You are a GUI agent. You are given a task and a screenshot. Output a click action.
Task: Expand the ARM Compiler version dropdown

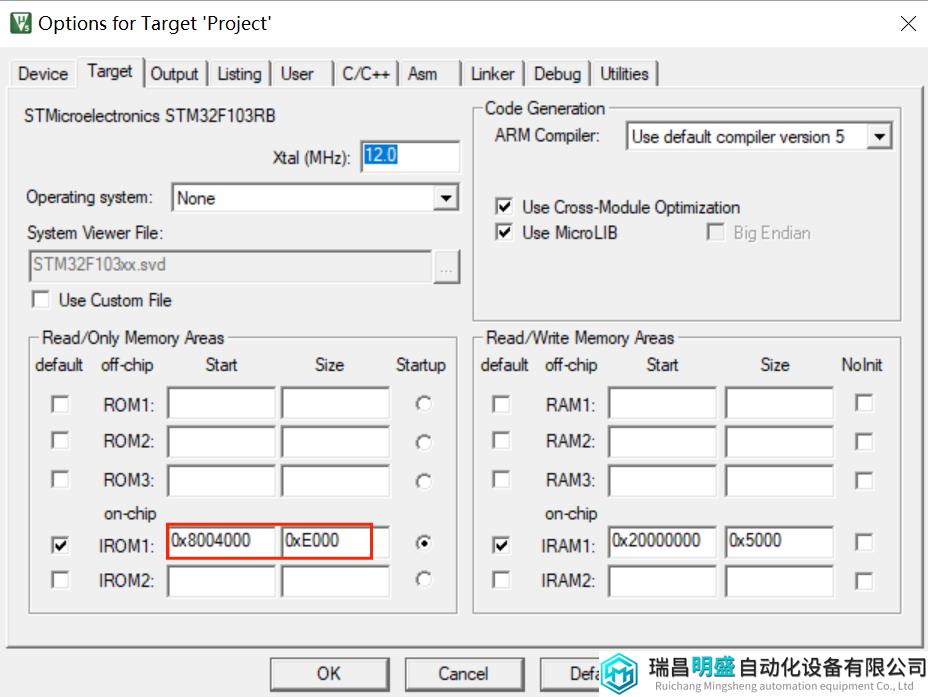point(879,137)
